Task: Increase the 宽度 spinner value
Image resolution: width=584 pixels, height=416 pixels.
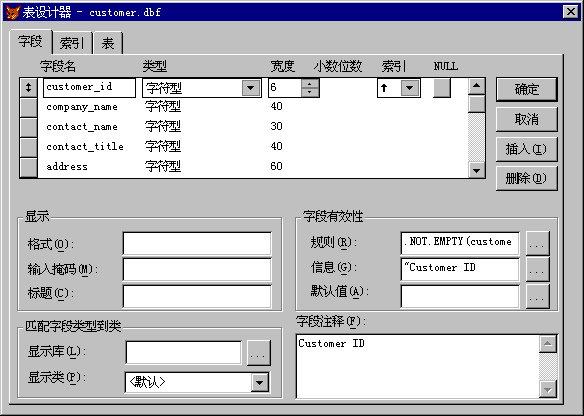Action: coord(310,83)
